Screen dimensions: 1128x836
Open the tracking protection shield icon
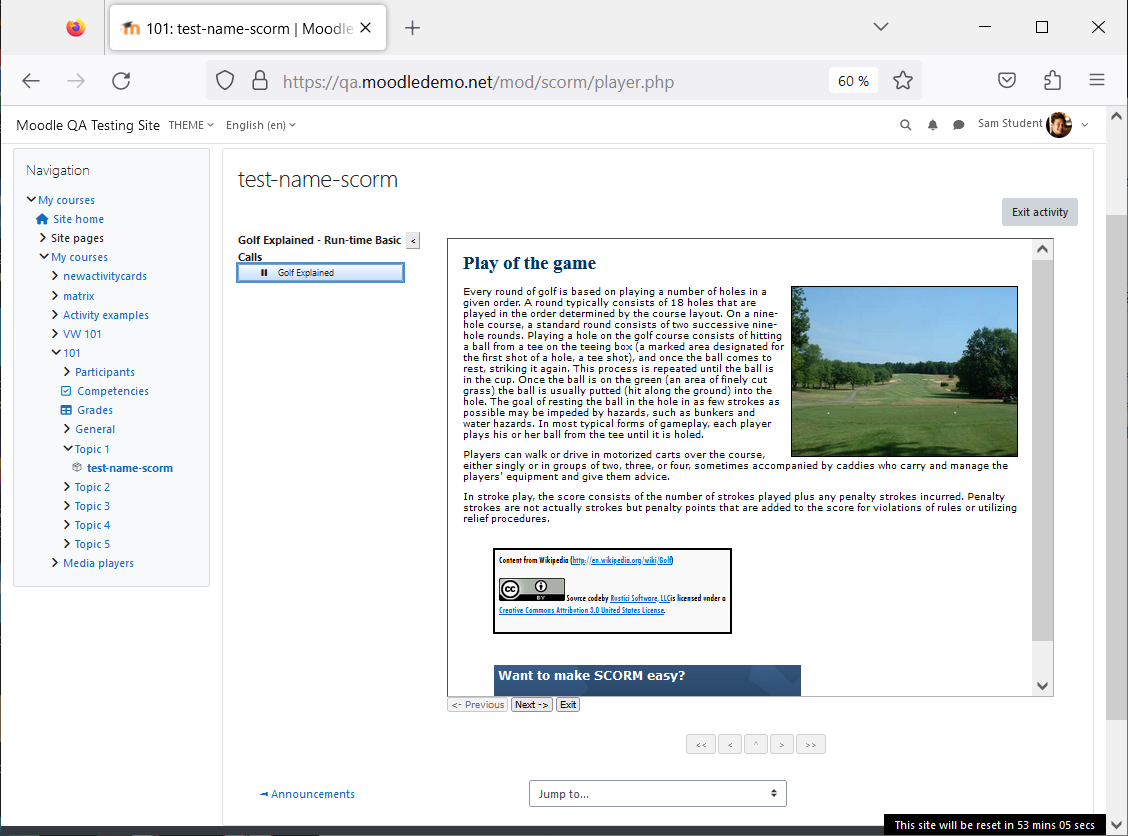click(x=225, y=81)
